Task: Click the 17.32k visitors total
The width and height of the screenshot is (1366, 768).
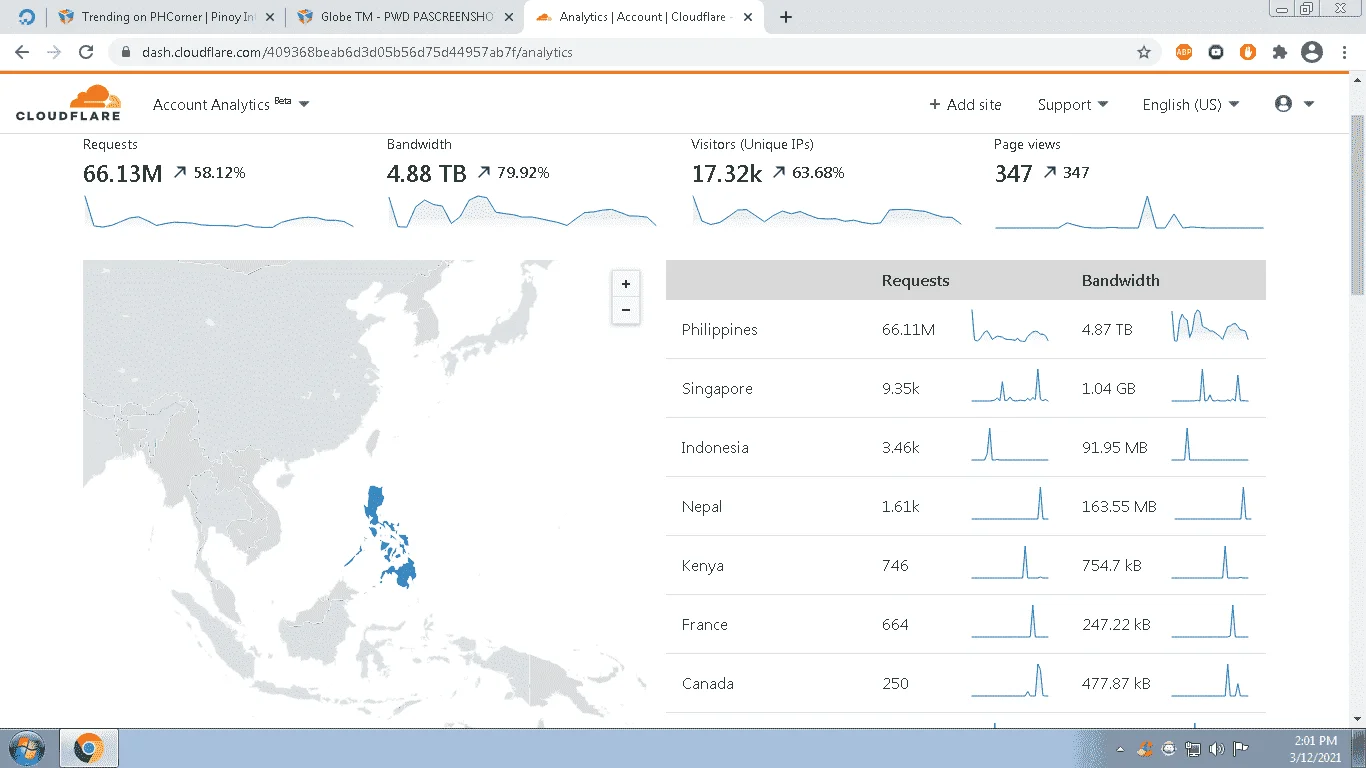Action: (x=727, y=174)
